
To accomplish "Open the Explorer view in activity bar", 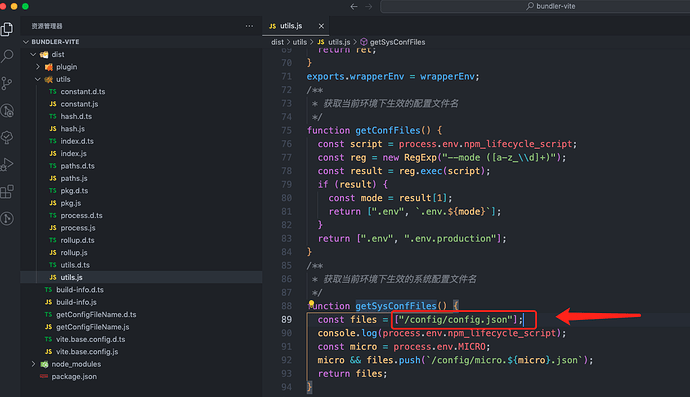I will 7,29.
